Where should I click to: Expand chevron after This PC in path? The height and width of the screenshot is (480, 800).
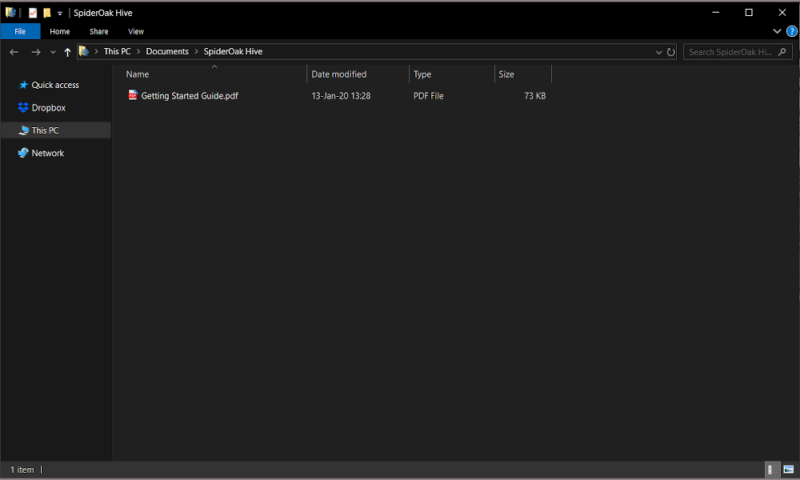138,52
